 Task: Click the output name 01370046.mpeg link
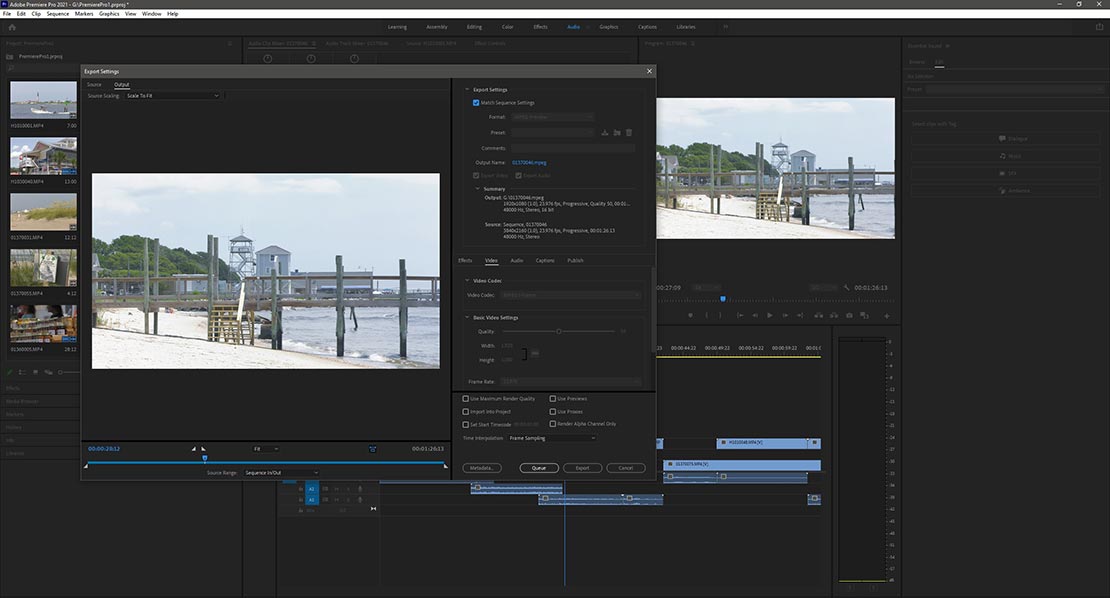529,163
